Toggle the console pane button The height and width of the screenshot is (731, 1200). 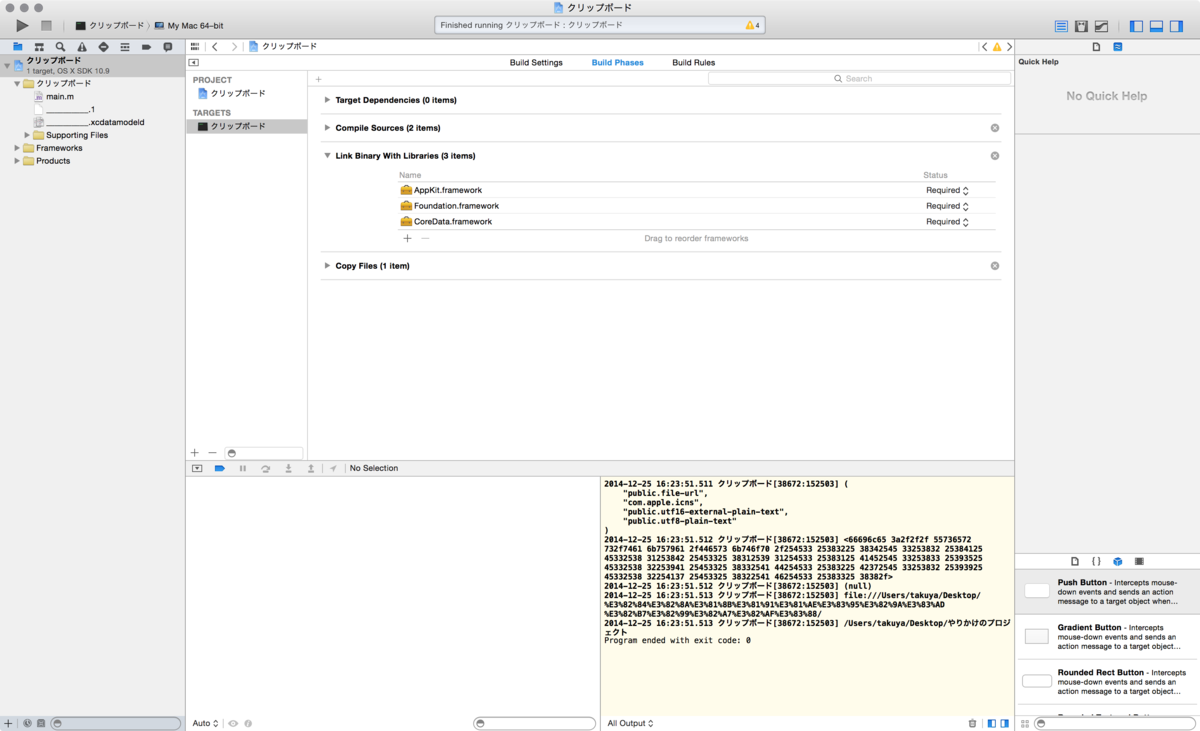click(1004, 723)
